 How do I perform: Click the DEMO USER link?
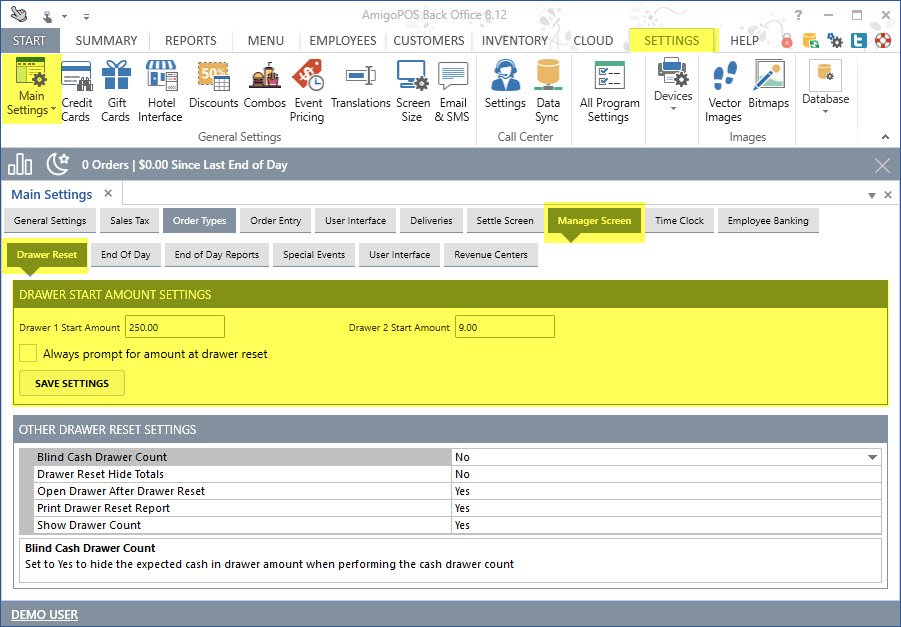coord(44,614)
